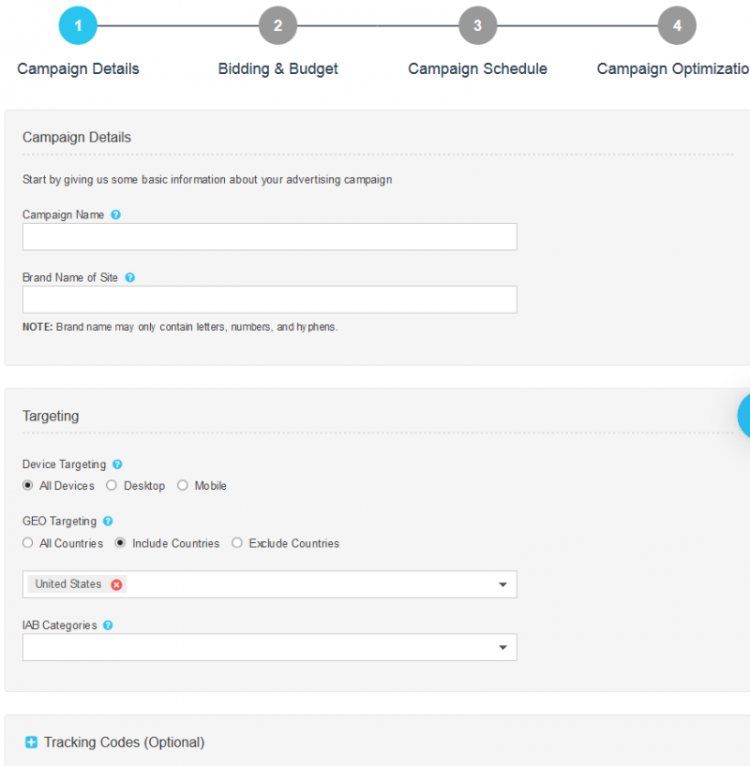This screenshot has width=750, height=766.
Task: Go to step 4 Campaign Optimization
Action: point(677,25)
